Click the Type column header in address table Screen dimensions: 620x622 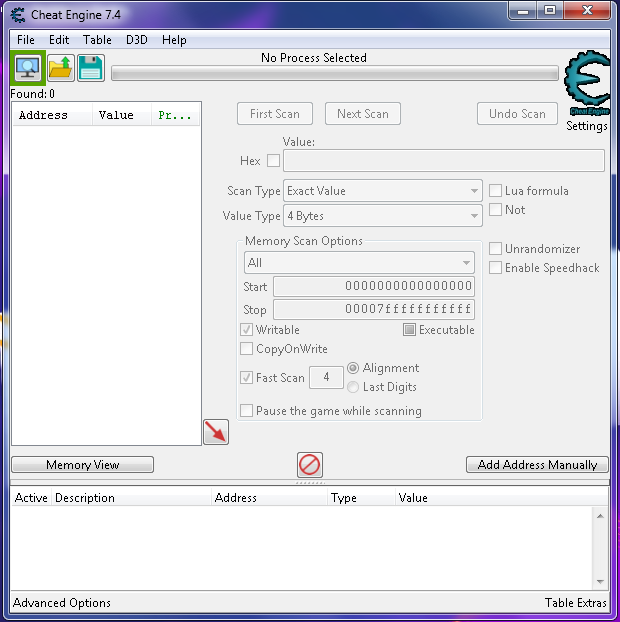[x=361, y=497]
